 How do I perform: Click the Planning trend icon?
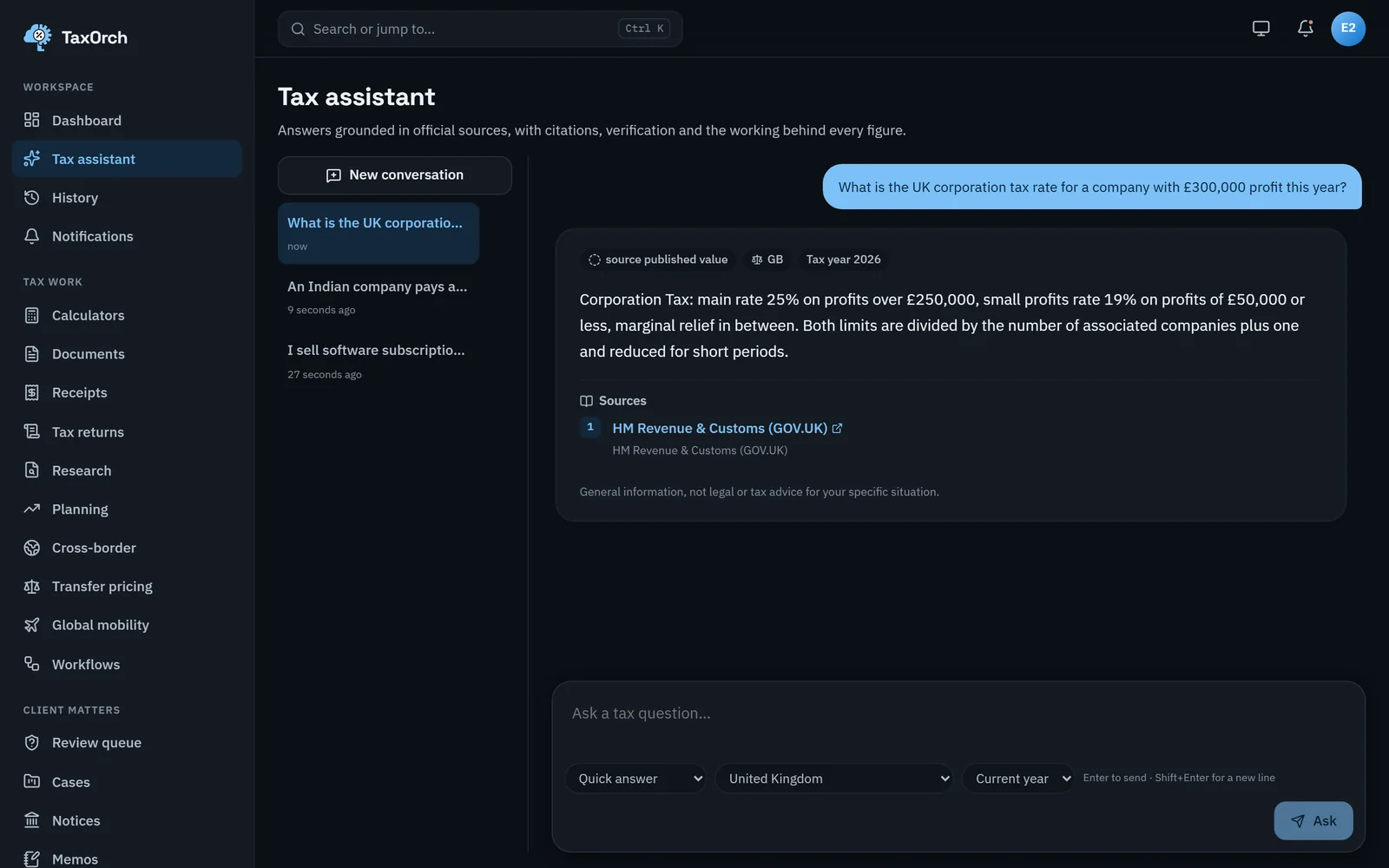[x=32, y=509]
